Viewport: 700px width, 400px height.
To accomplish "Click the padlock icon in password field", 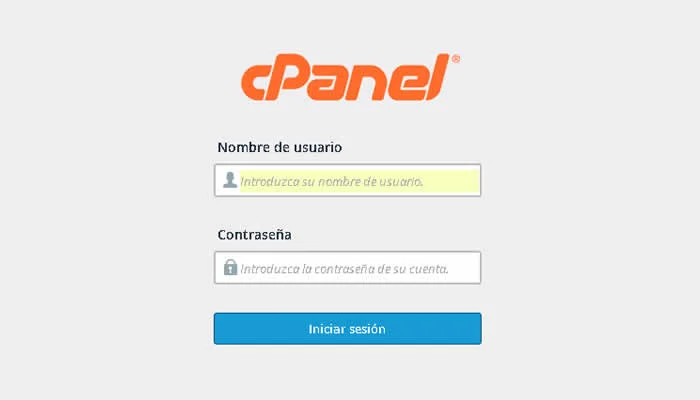I will (x=230, y=267).
